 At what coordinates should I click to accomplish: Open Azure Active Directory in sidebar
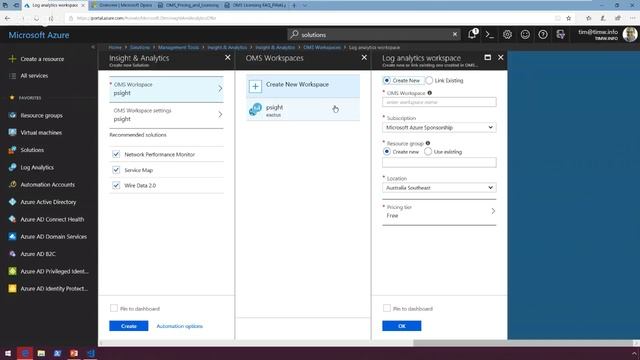48,202
